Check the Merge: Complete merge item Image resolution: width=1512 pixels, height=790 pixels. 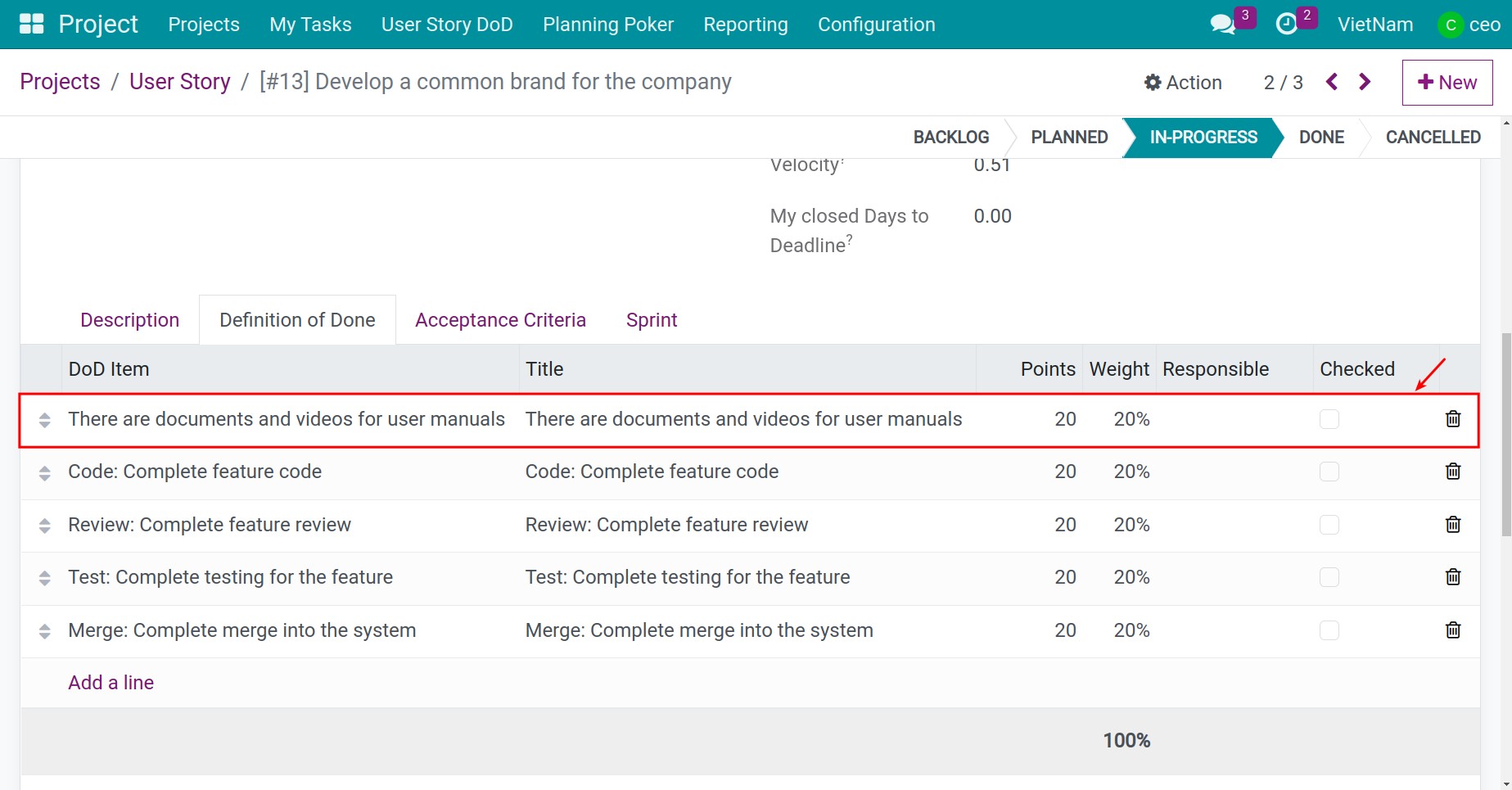pyautogui.click(x=1329, y=630)
